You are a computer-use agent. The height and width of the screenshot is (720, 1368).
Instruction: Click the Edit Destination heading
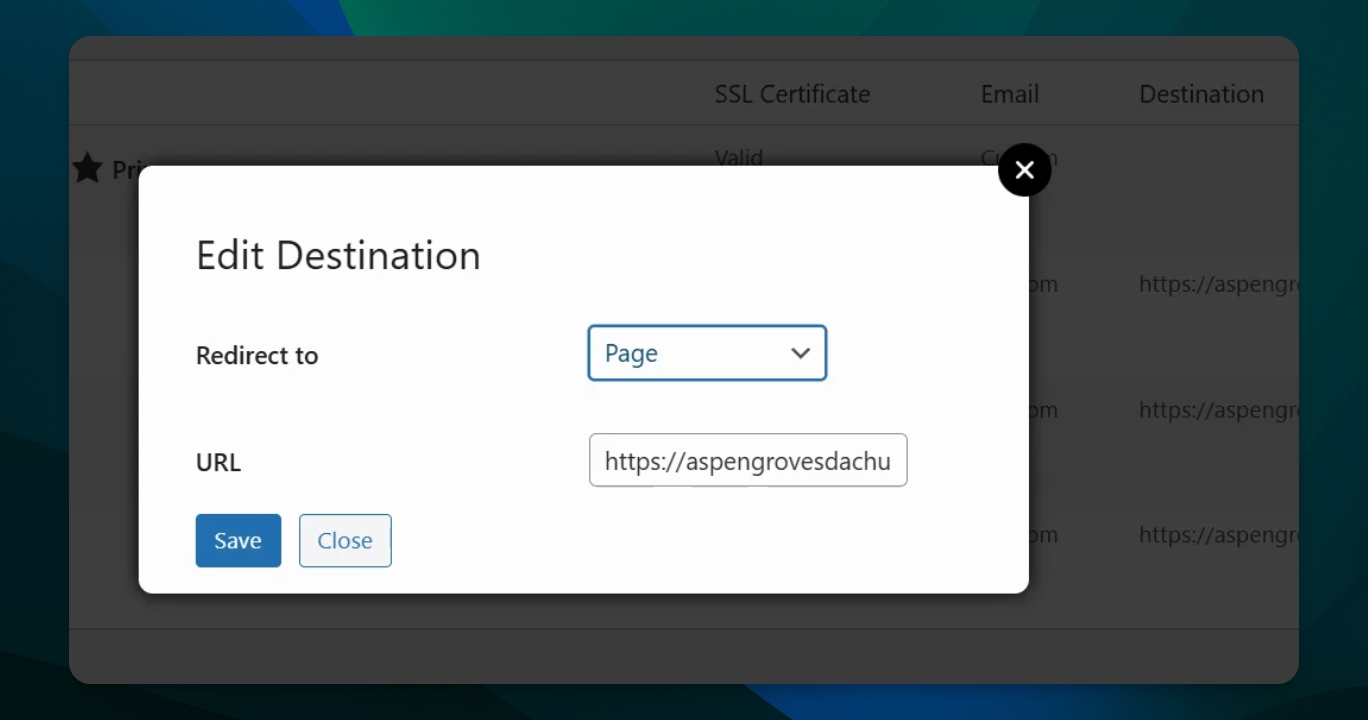tap(338, 255)
